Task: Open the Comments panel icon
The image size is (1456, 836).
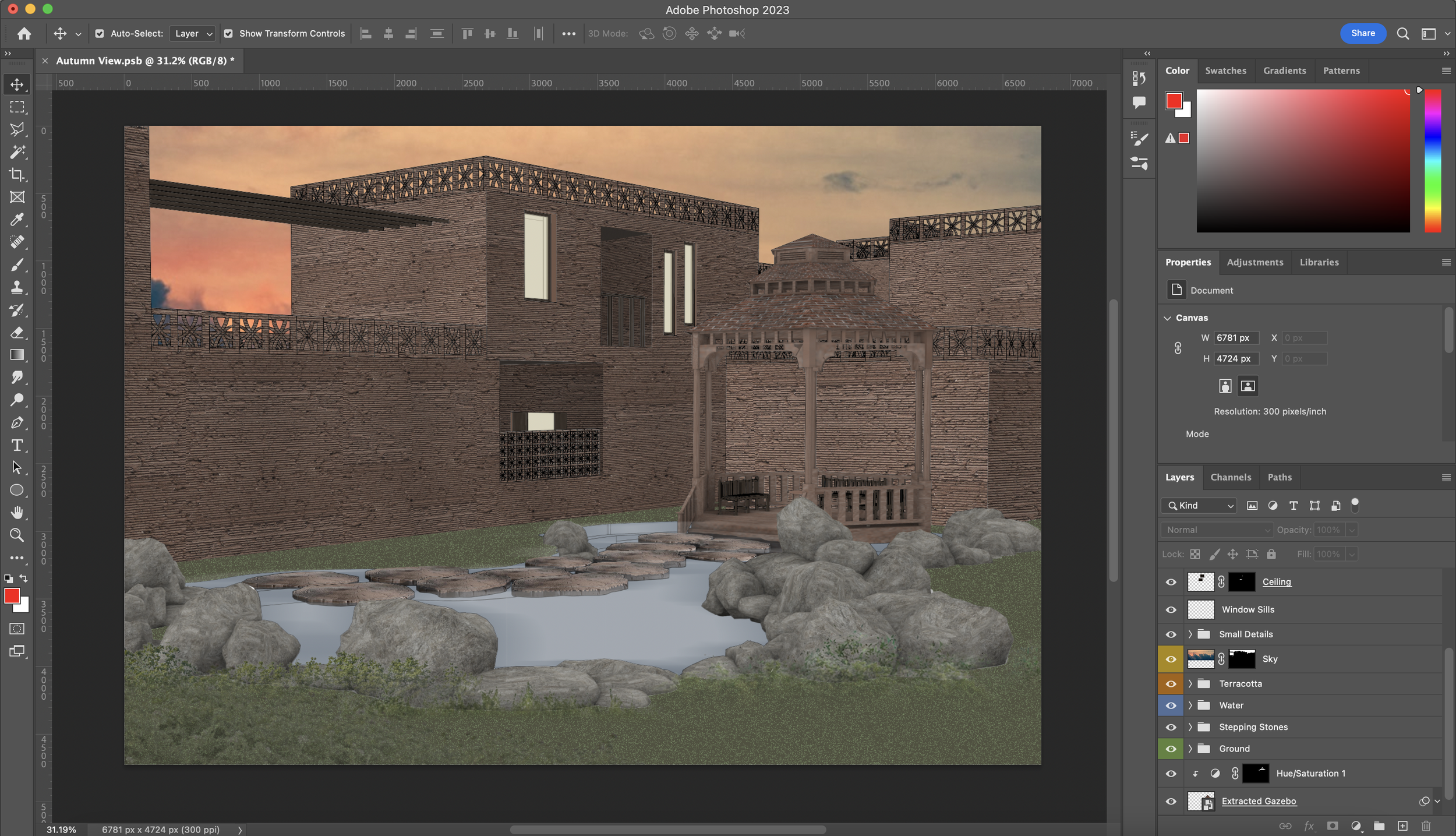Action: (x=1139, y=103)
